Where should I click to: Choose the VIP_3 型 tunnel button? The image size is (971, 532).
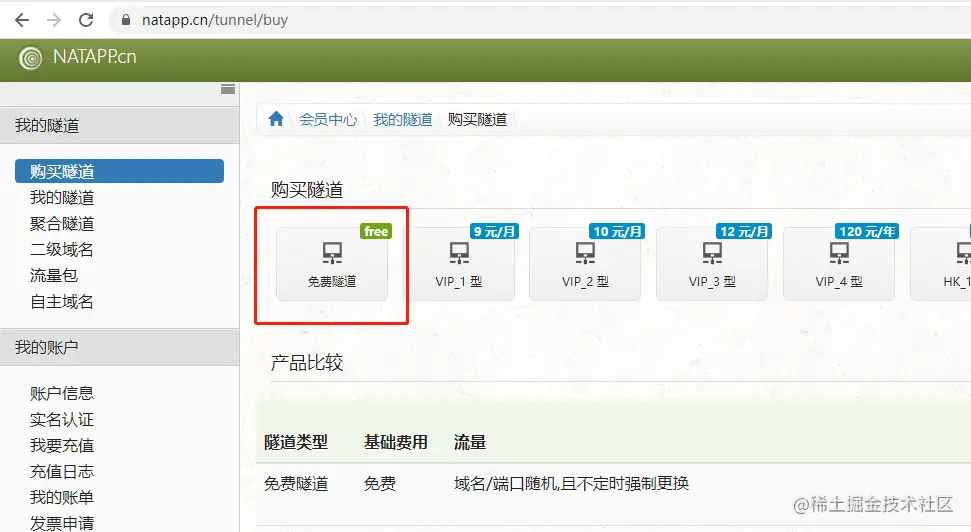tap(712, 264)
